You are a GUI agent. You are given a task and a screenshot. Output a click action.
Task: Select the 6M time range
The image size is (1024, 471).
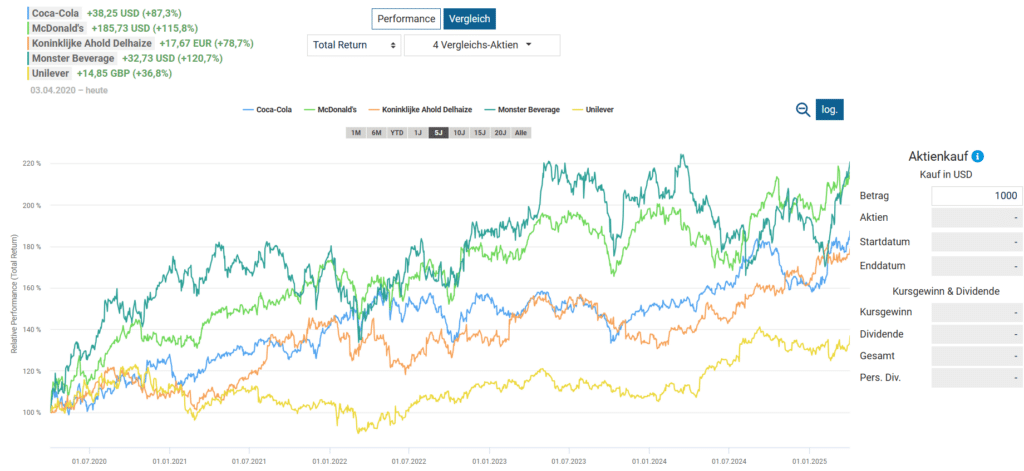pyautogui.click(x=376, y=133)
